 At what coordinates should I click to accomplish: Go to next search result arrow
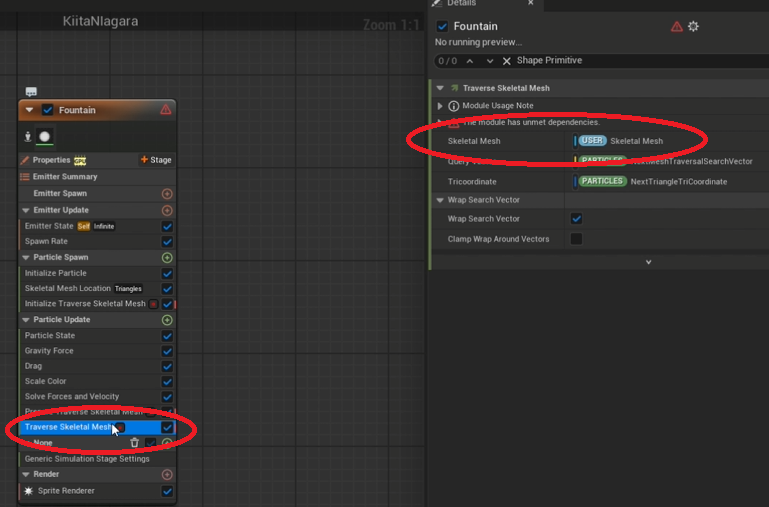click(489, 61)
